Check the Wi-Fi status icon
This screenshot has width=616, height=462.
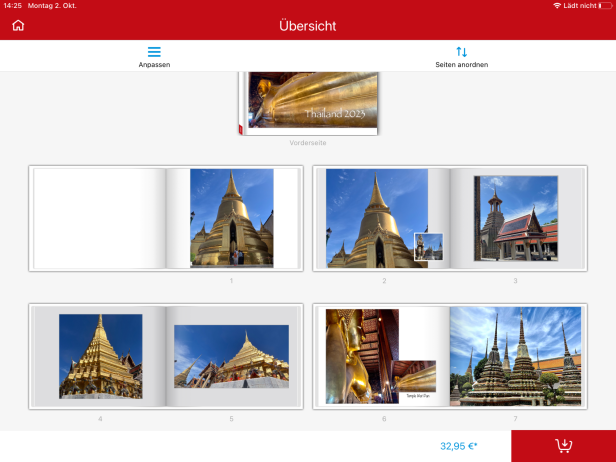[557, 6]
